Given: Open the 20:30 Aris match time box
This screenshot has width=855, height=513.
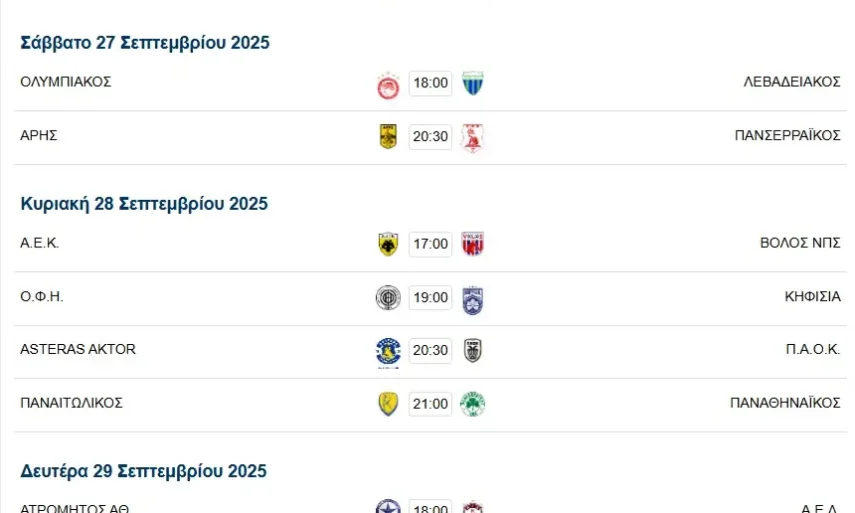Looking at the screenshot, I should tap(430, 137).
